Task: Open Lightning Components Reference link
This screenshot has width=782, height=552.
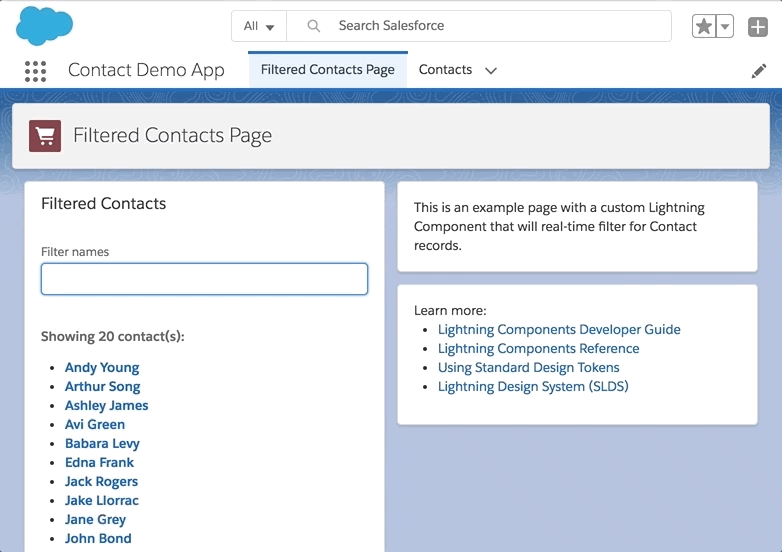Action: (539, 349)
